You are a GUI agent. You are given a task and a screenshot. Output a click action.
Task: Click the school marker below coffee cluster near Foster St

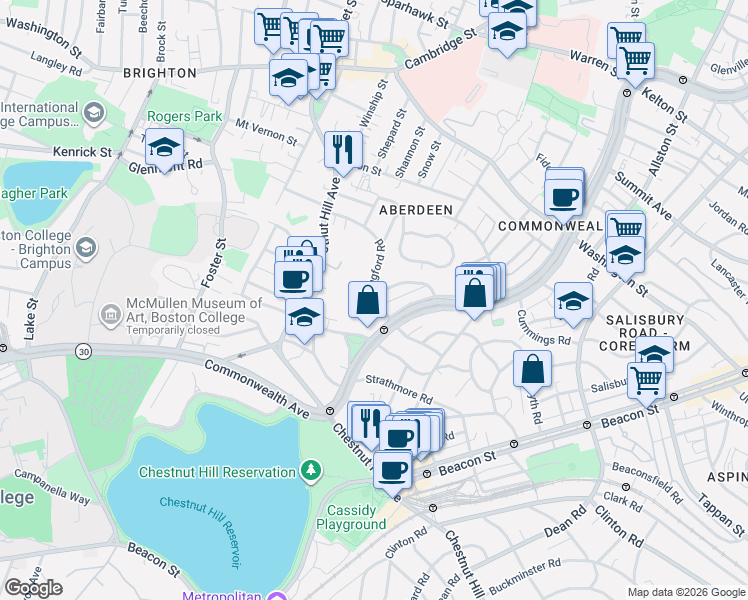tap(304, 319)
